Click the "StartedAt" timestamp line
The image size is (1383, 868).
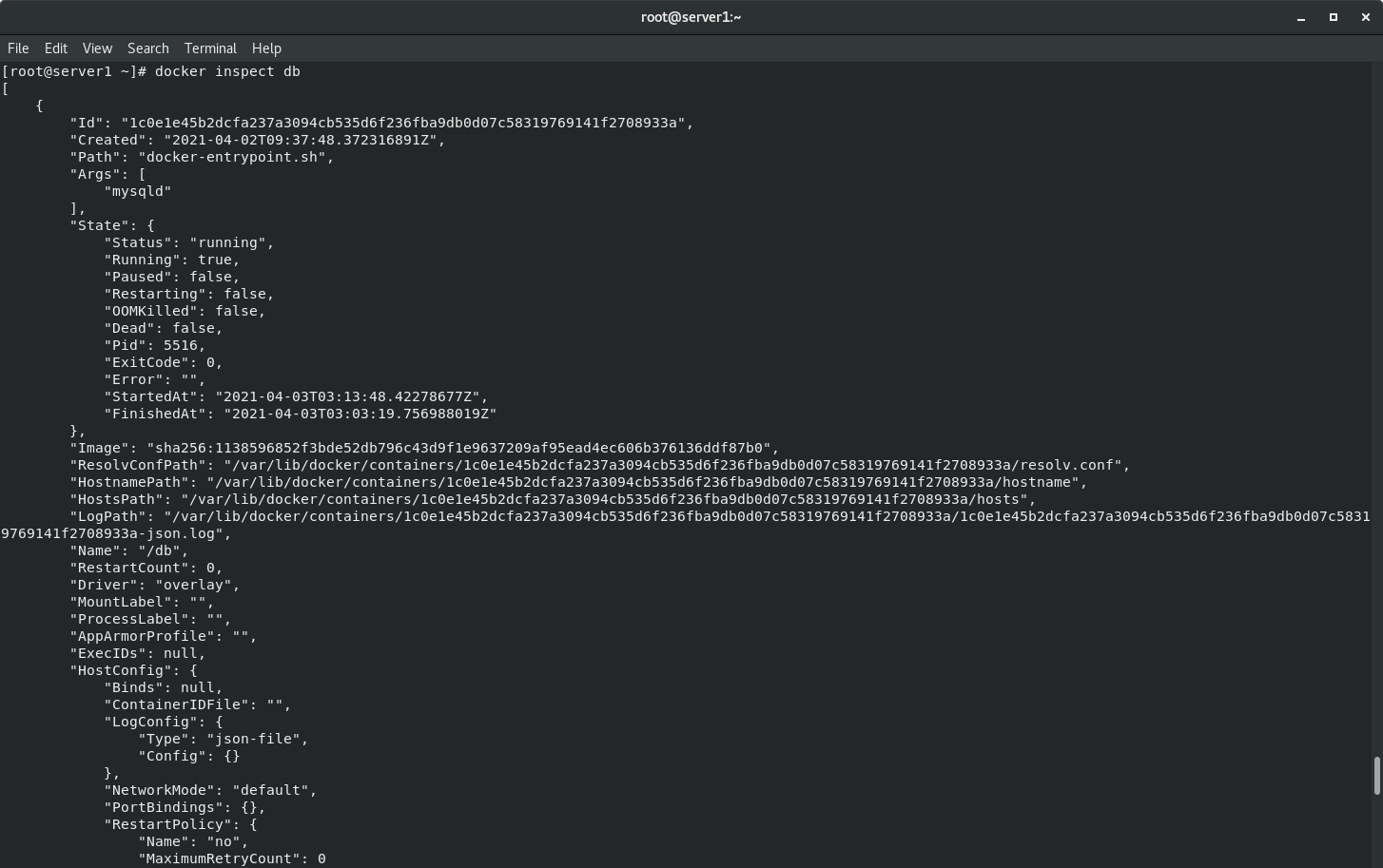(296, 396)
